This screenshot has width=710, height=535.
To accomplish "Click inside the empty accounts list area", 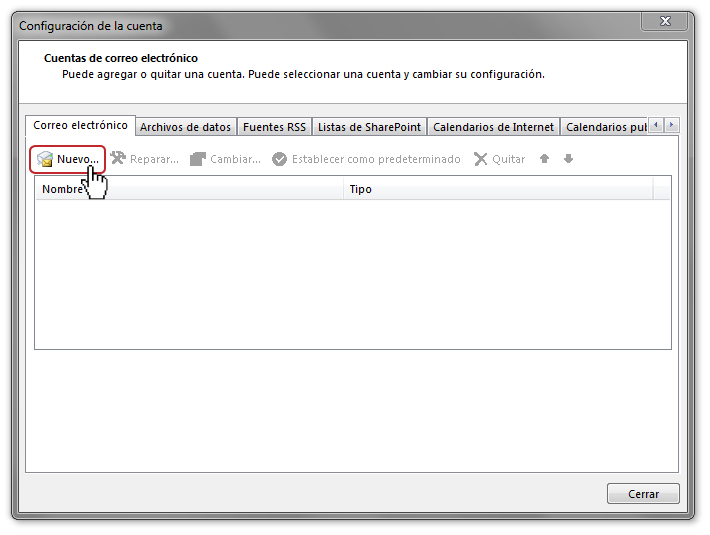I will point(353,274).
